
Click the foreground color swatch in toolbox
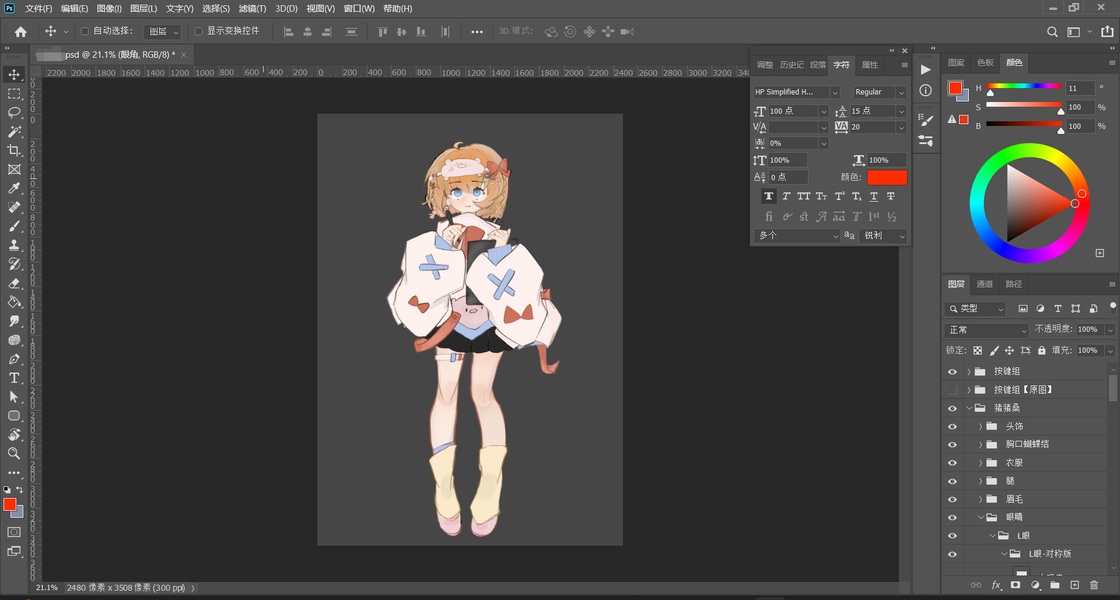click(x=9, y=505)
